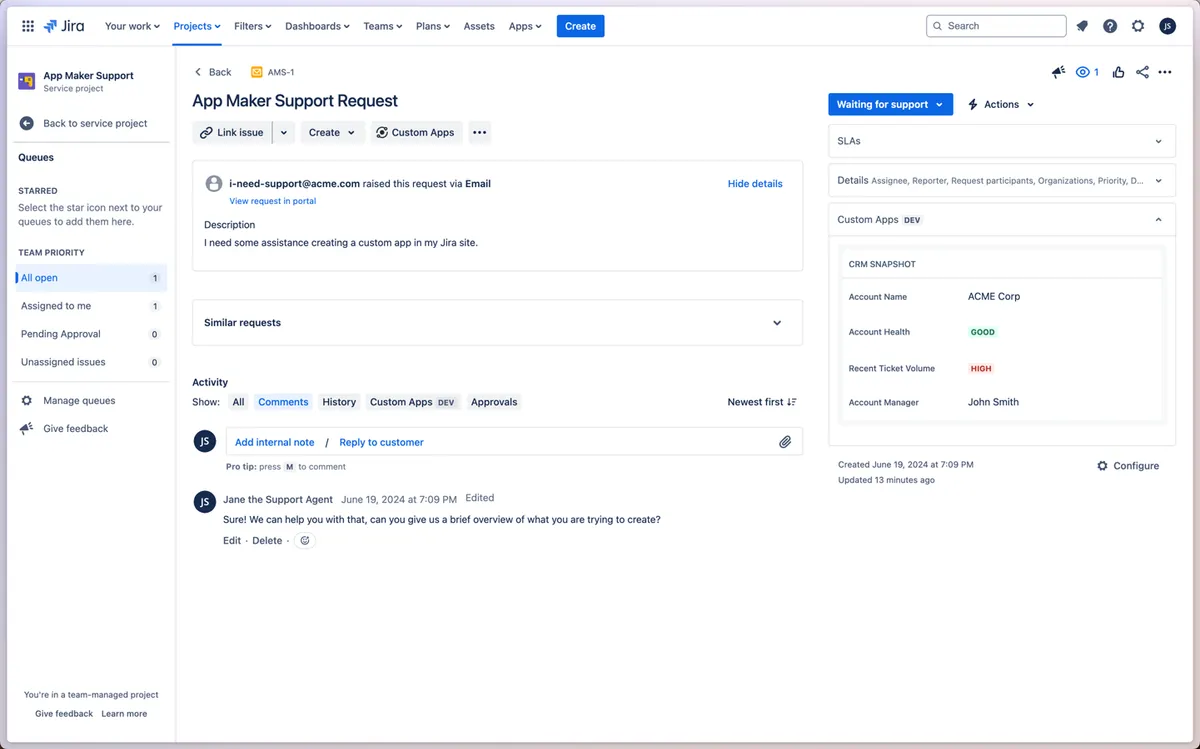Viewport: 1200px width, 749px height.
Task: Click the blue Create button
Action: (x=580, y=26)
